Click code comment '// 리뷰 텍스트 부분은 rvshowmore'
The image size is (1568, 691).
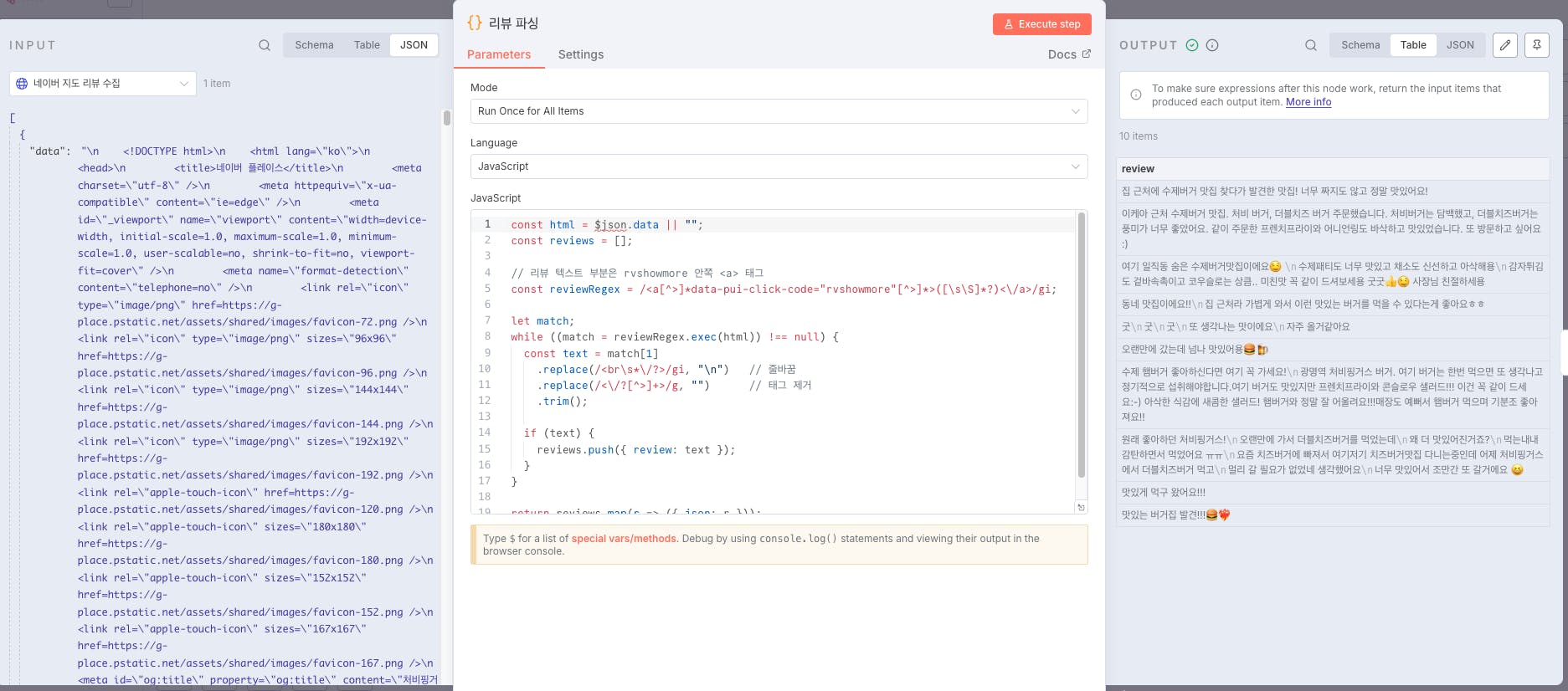coord(637,274)
